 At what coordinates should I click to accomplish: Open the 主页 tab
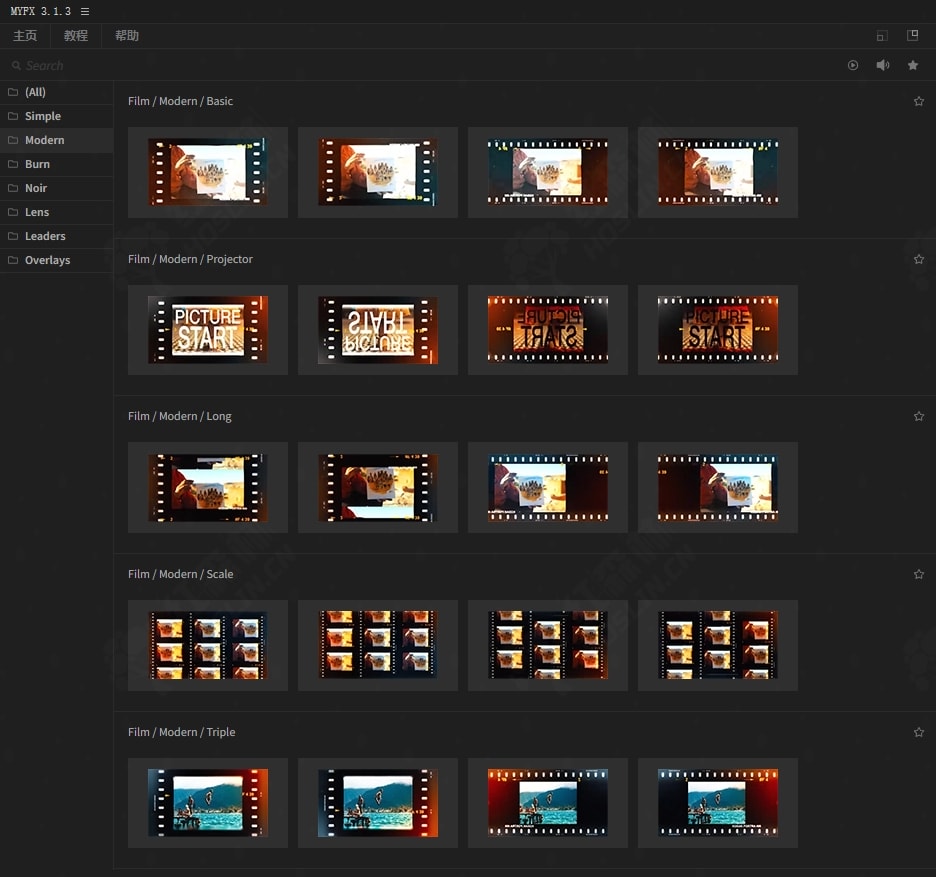pos(25,36)
